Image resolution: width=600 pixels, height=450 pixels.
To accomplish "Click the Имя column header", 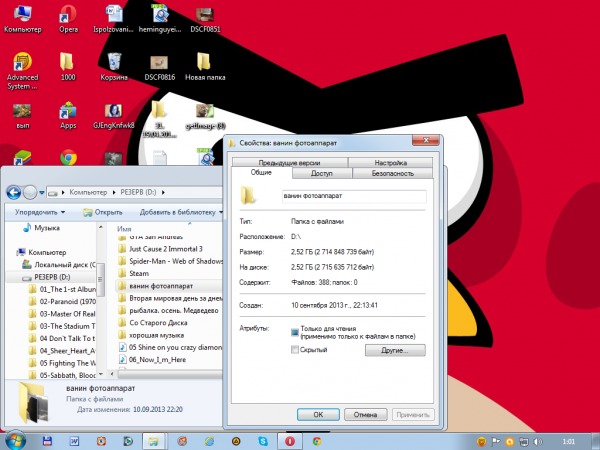I will tap(124, 229).
